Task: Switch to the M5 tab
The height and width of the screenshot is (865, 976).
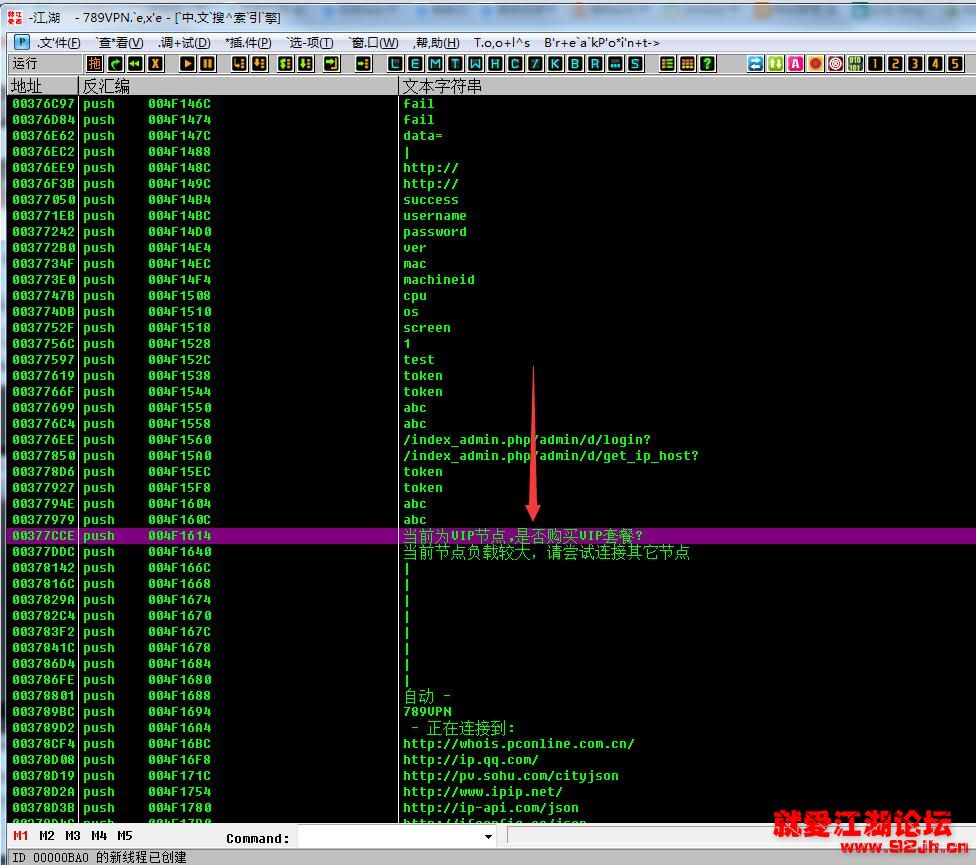Action: [x=124, y=836]
